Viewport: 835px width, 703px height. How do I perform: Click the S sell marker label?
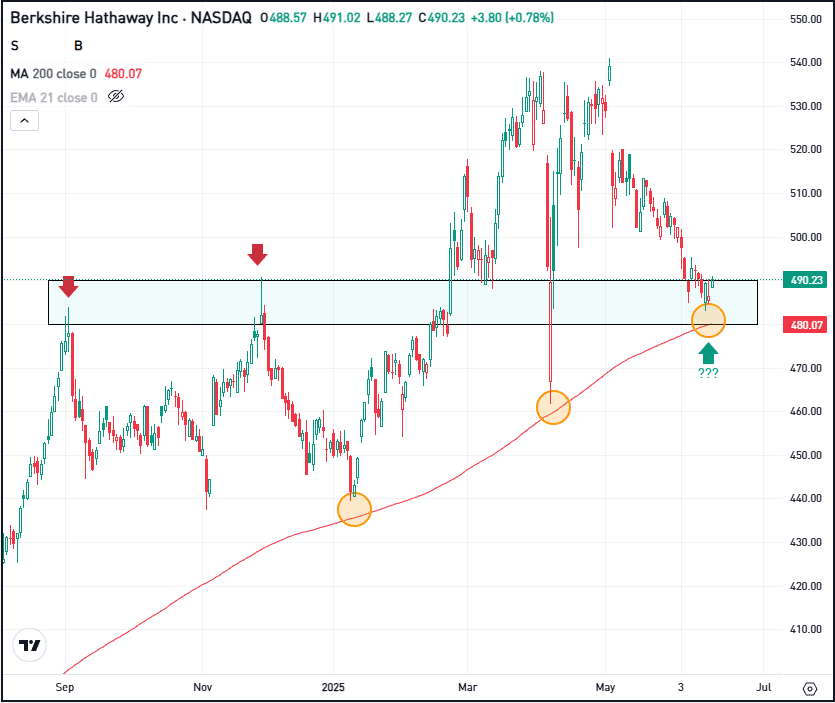(15, 46)
